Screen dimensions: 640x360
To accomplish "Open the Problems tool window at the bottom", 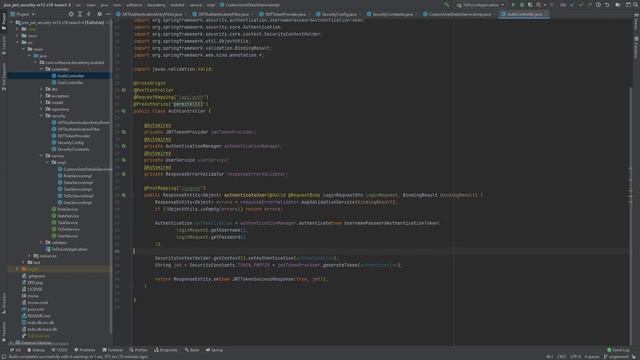I will (x=85, y=350).
